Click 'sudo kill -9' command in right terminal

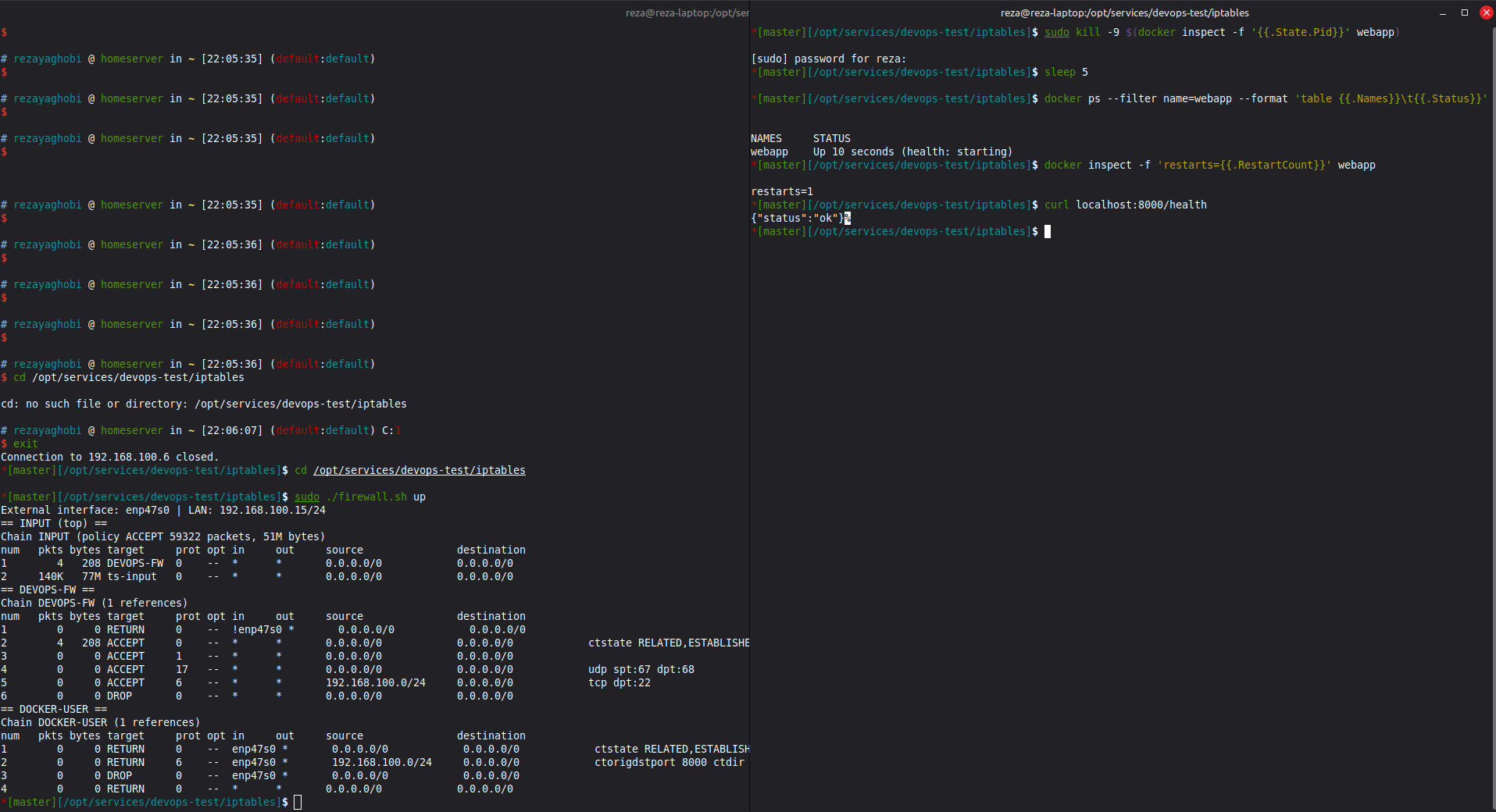1082,32
